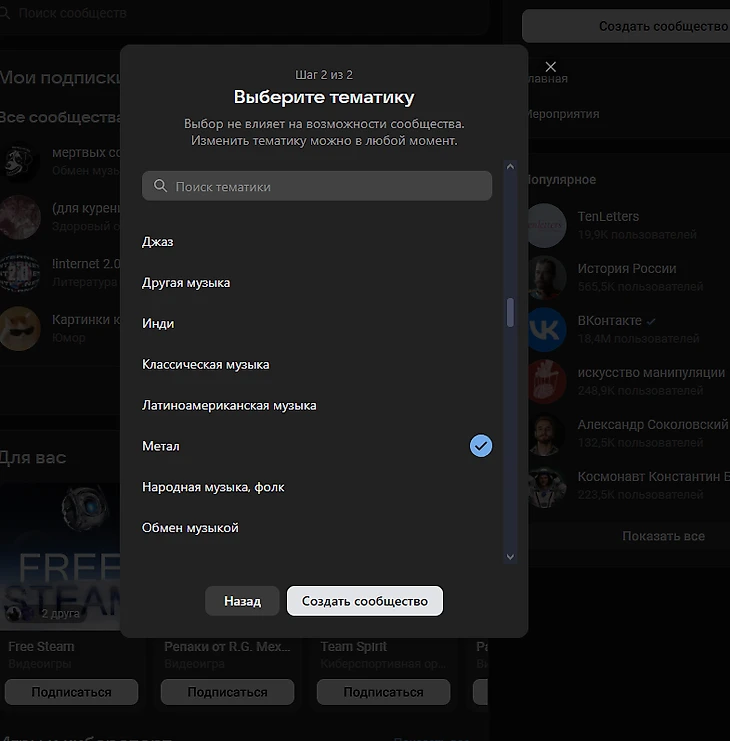Click the История России avatar

[546, 277]
